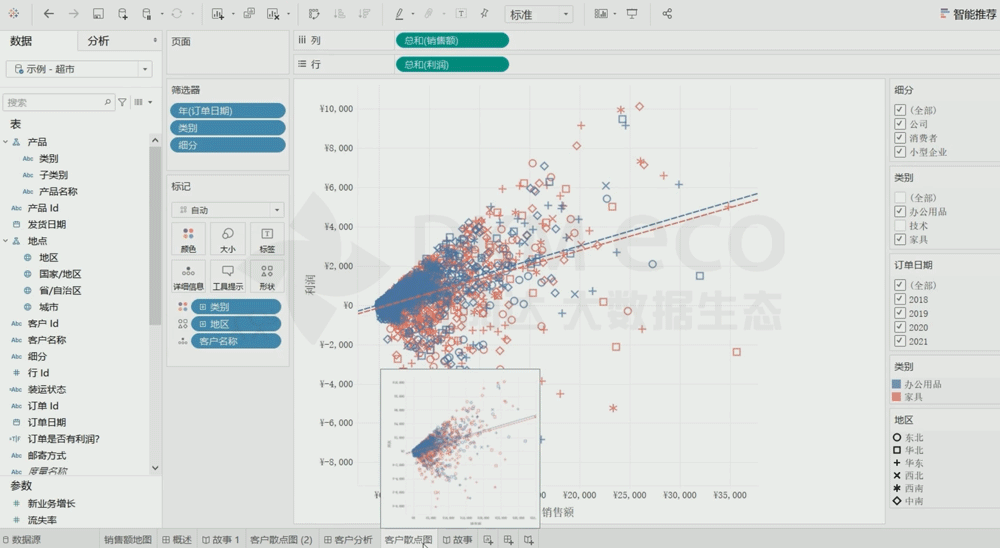Click the share icon in toolbar
The width and height of the screenshot is (1000, 548).
click(667, 14)
